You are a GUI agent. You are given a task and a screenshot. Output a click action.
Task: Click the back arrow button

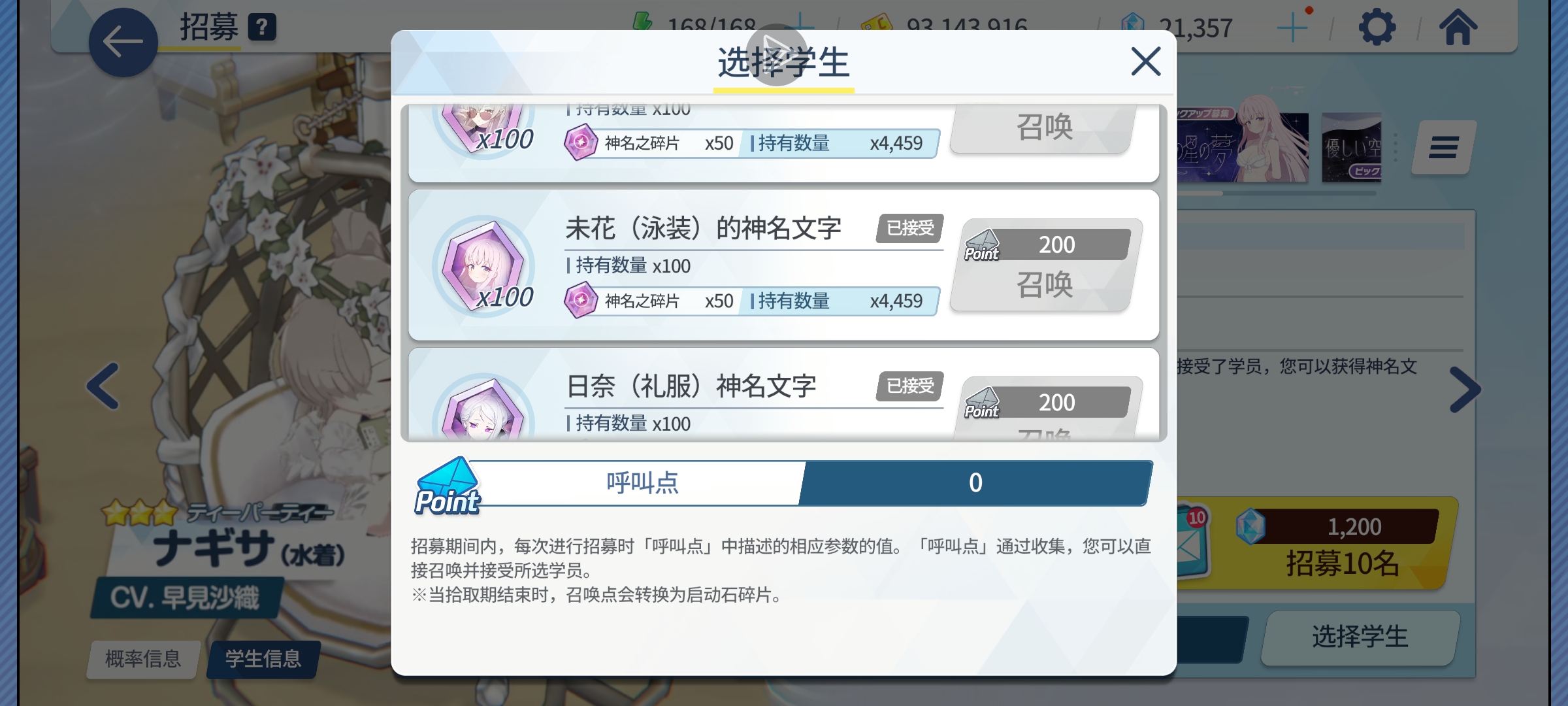tap(123, 42)
